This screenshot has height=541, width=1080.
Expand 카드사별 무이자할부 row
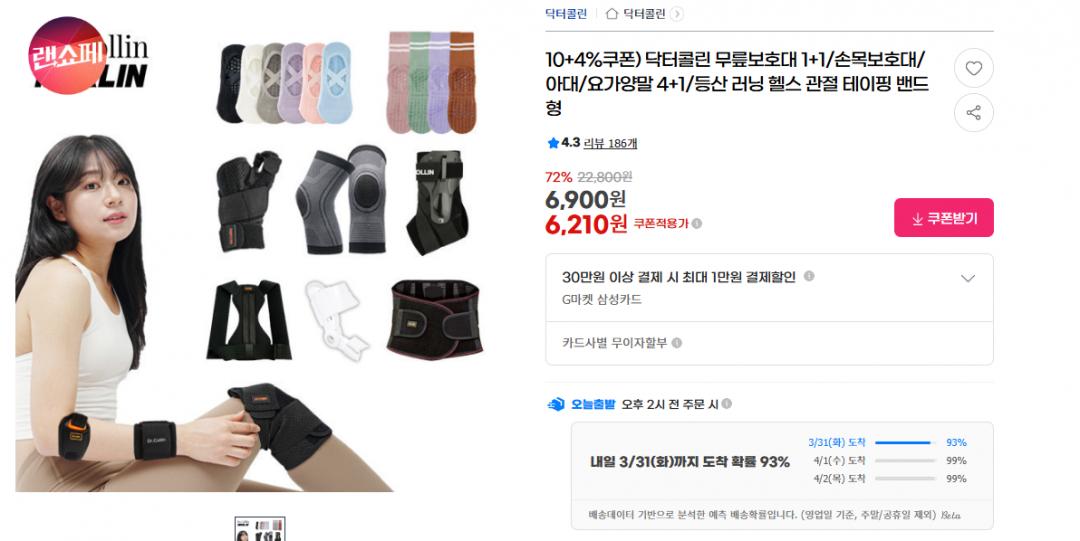click(x=769, y=343)
